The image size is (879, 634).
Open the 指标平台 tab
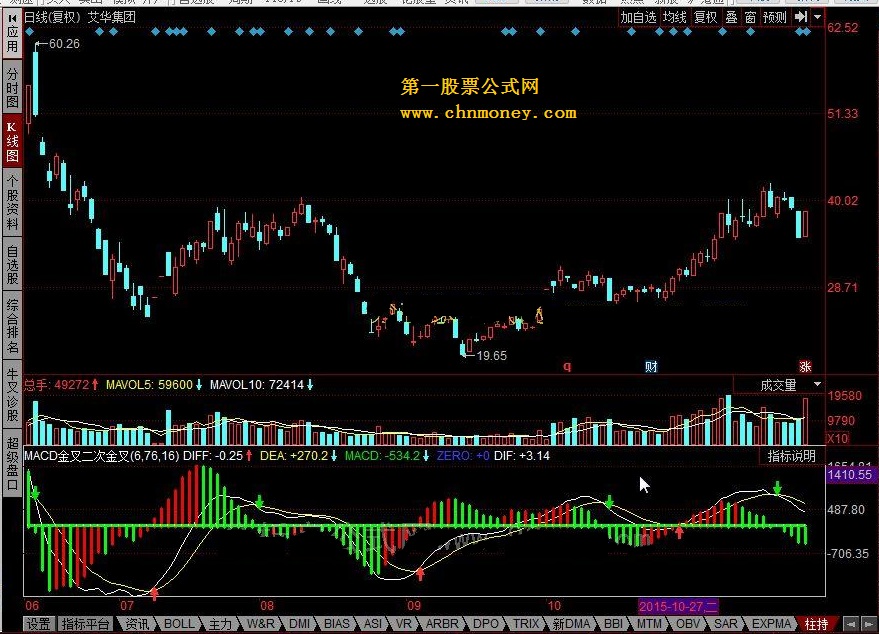click(x=85, y=624)
